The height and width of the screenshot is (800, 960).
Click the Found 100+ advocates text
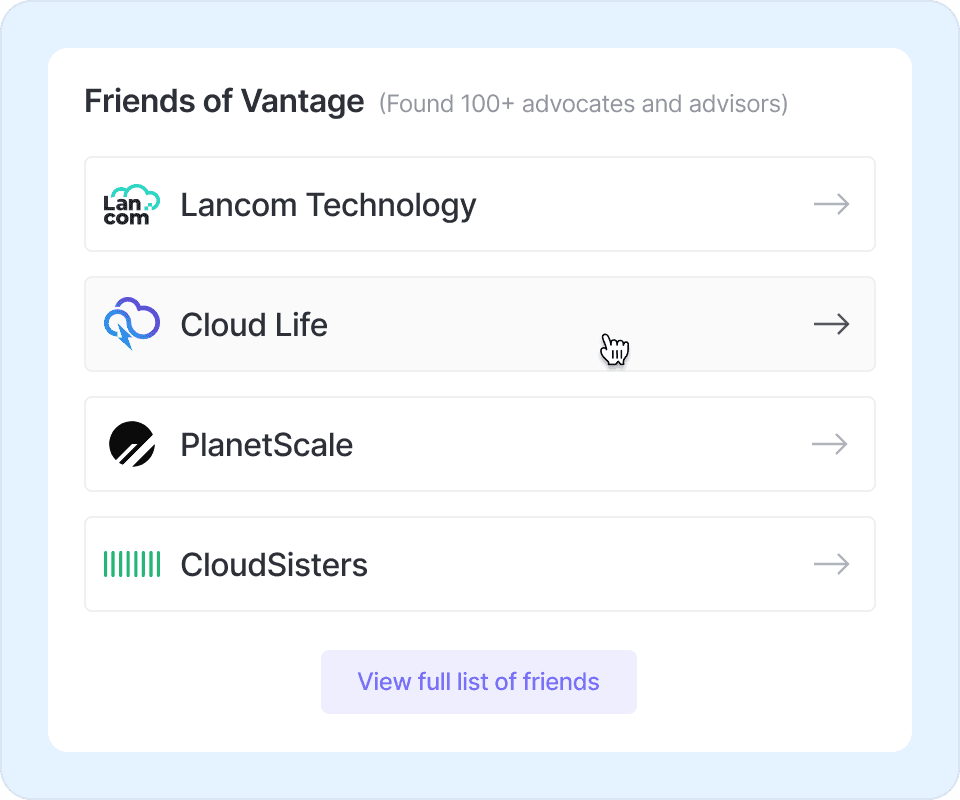pyautogui.click(x=583, y=103)
